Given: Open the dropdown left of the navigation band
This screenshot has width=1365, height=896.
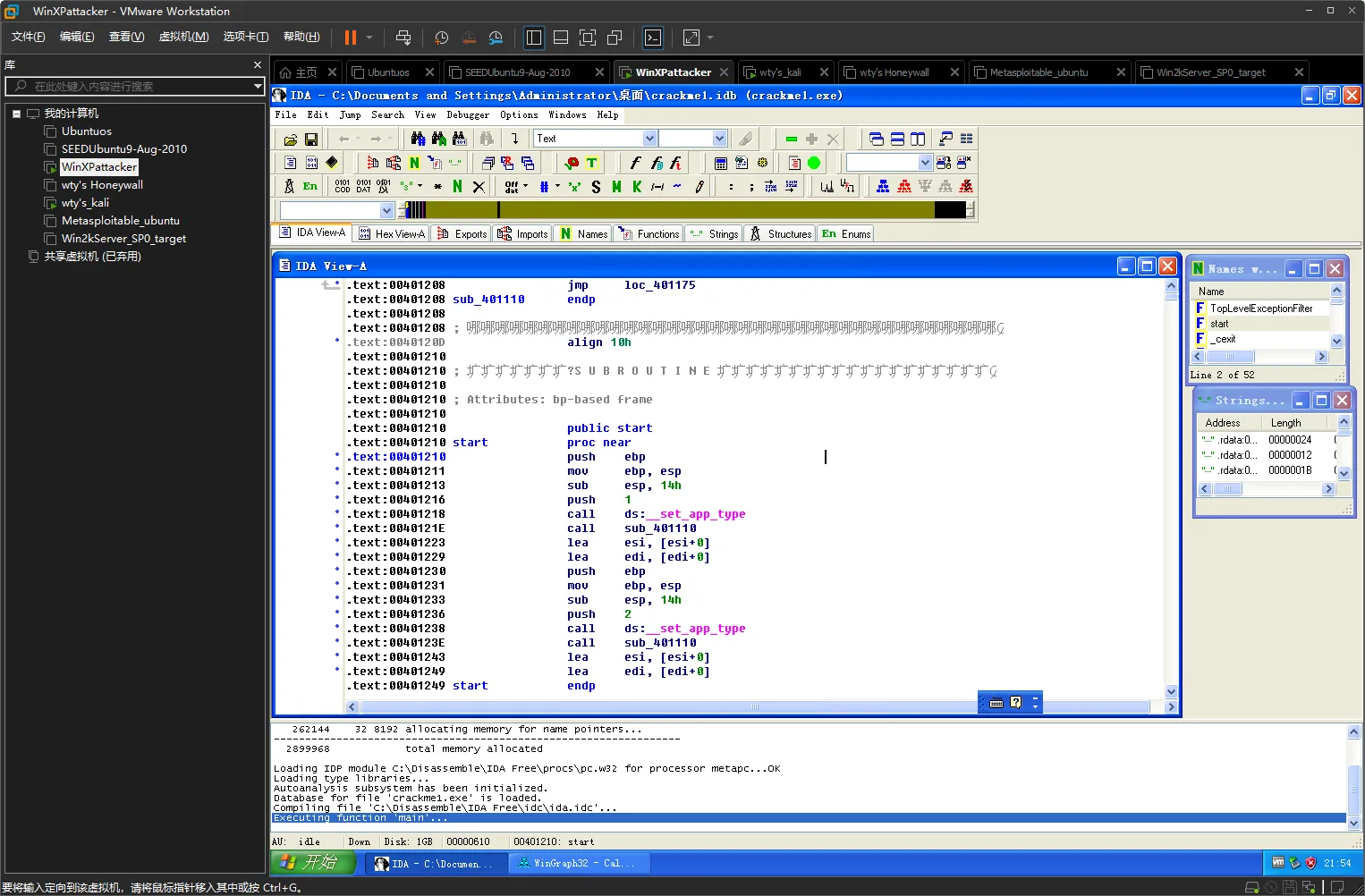Looking at the screenshot, I should pos(386,210).
